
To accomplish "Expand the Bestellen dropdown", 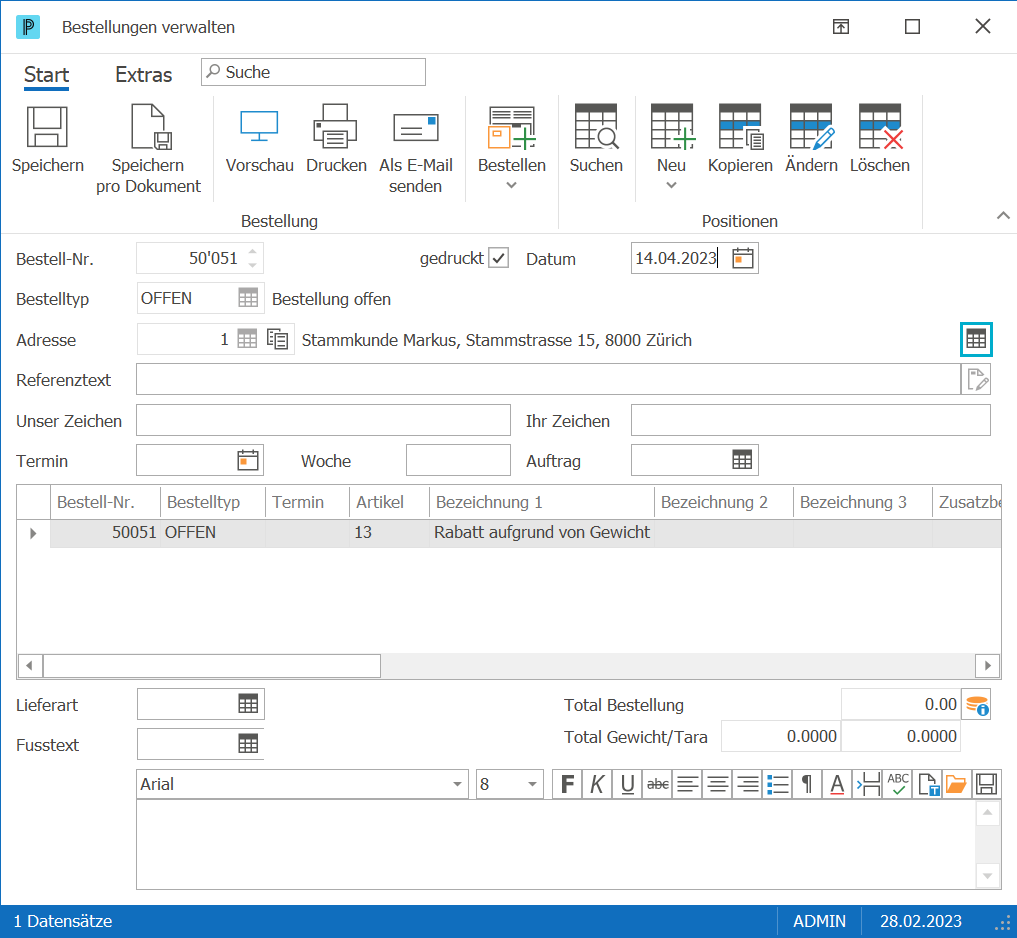I will coord(512,186).
